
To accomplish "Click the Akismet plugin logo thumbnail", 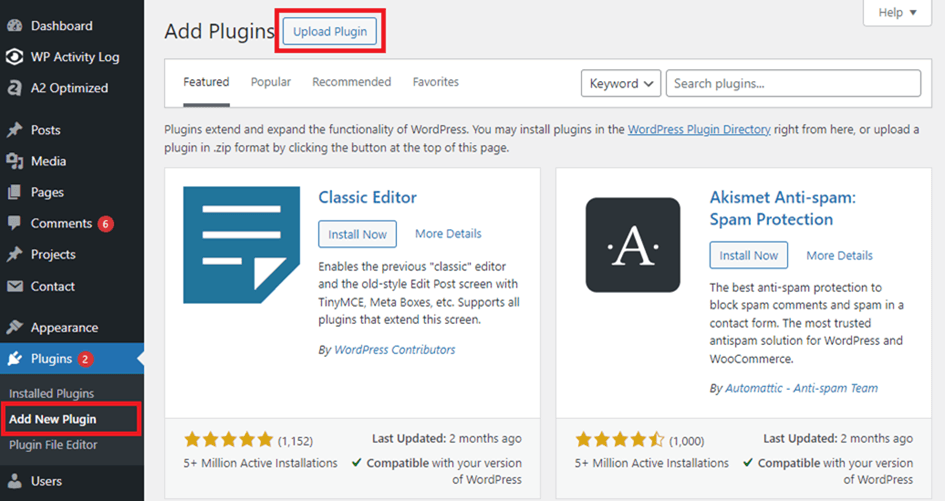I will pos(633,245).
